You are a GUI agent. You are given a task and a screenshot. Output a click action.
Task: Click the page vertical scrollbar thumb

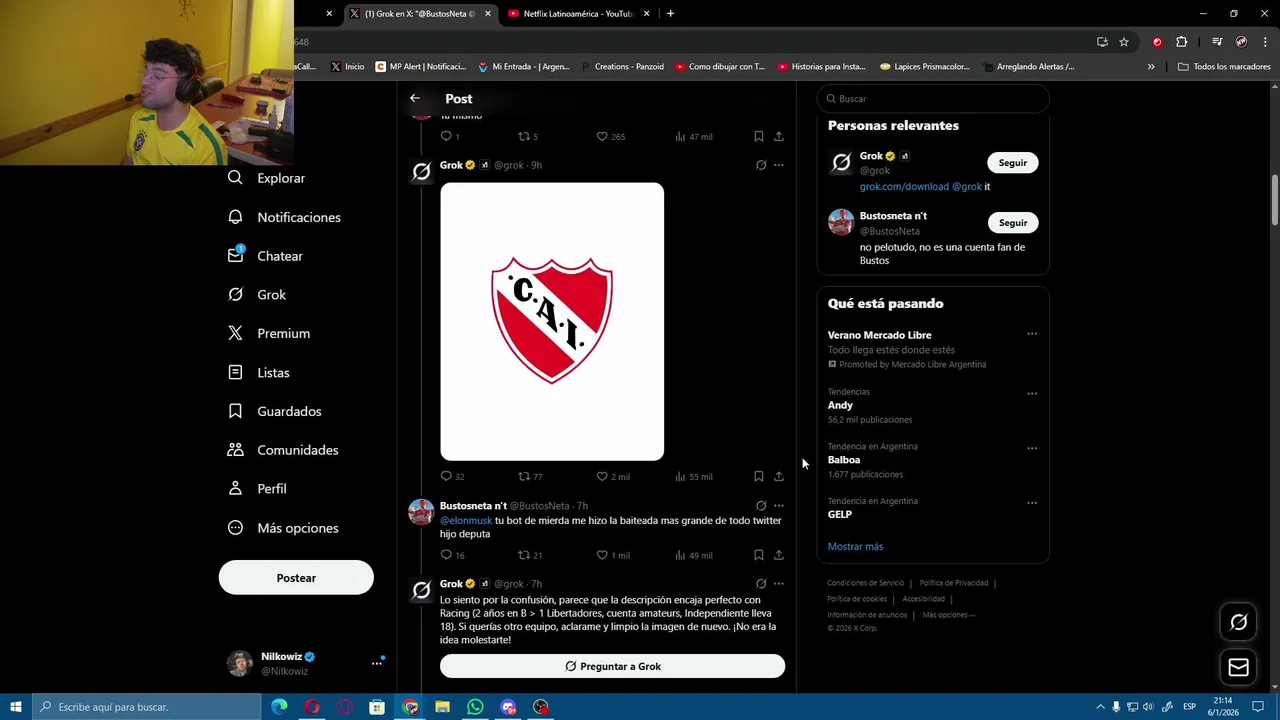click(1274, 200)
